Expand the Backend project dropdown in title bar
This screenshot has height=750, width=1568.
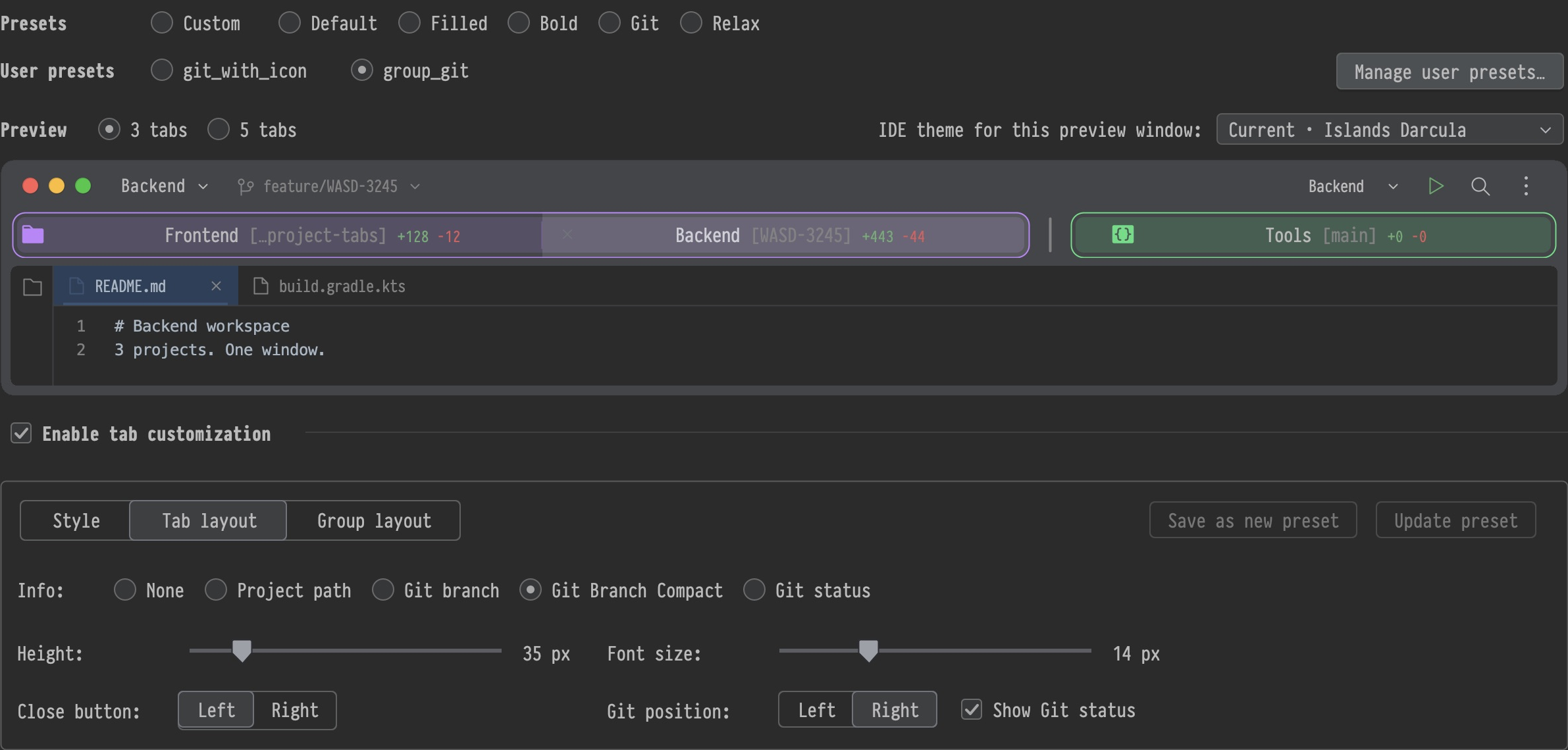click(x=165, y=186)
